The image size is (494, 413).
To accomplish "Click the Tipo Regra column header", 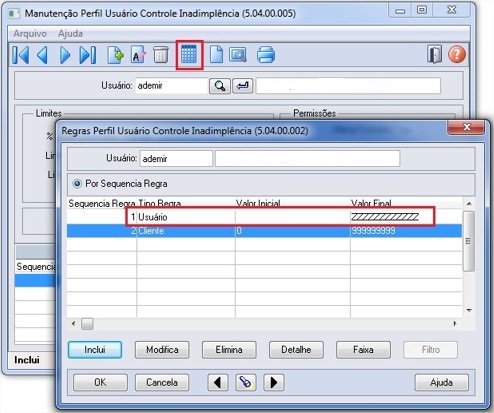I will pyautogui.click(x=186, y=203).
